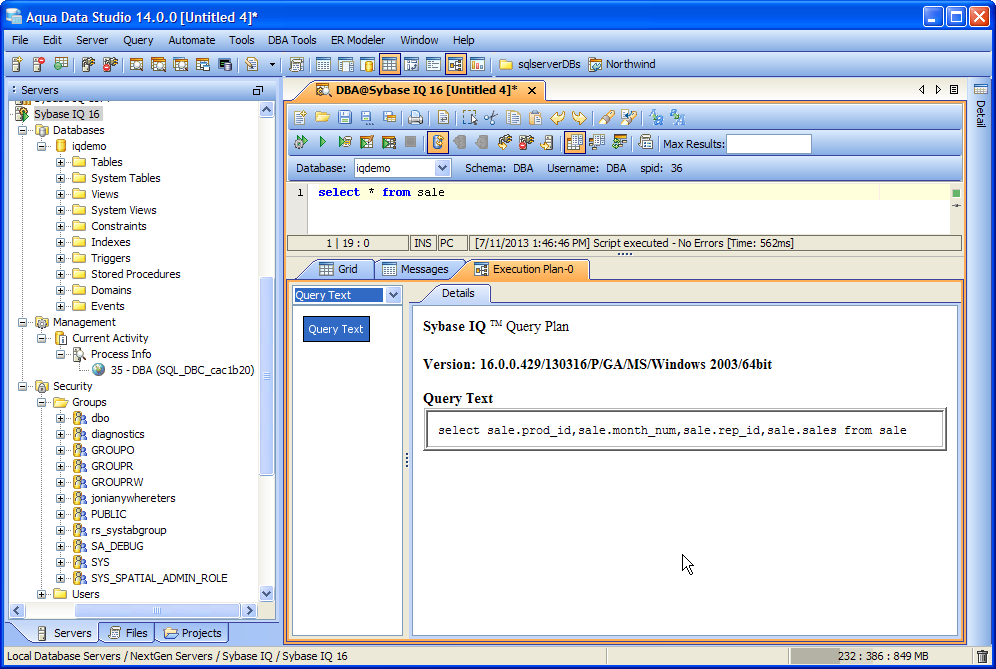
Task: Open the Detail side panel
Action: coord(980,105)
